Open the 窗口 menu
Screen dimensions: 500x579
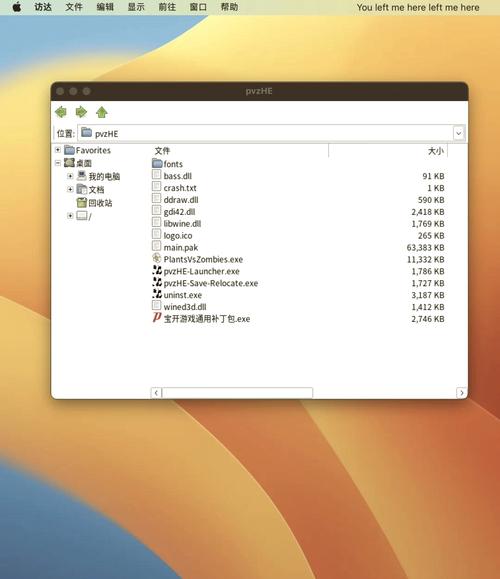tap(198, 7)
